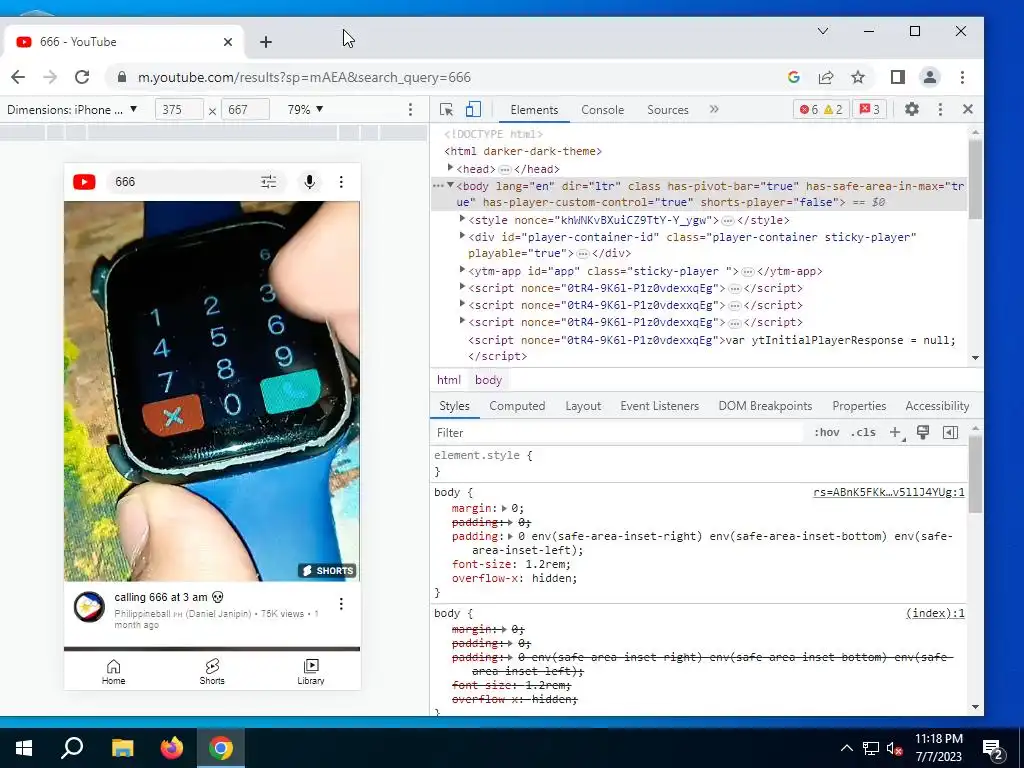Toggle computed styles sidebar icon

950,432
